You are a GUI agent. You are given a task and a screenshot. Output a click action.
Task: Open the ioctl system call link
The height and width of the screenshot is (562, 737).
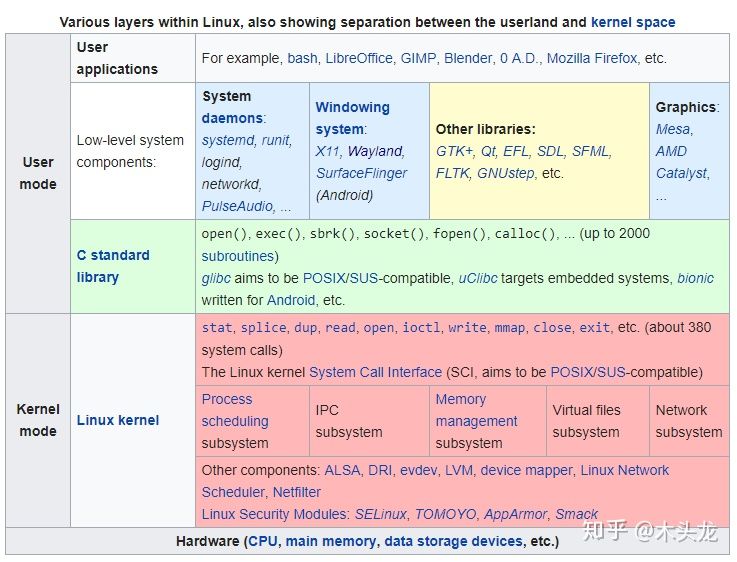pos(421,328)
